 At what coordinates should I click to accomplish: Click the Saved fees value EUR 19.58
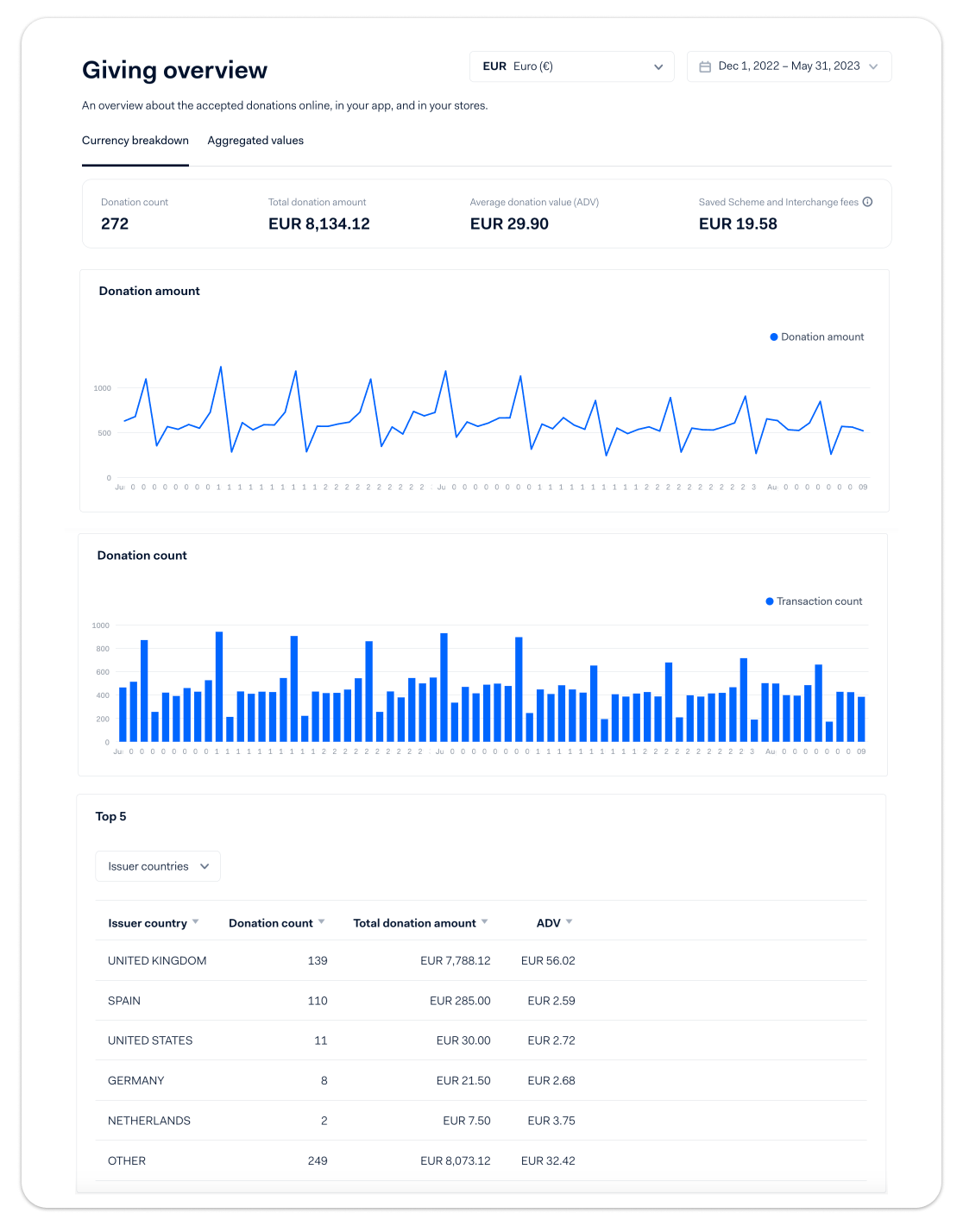click(738, 224)
